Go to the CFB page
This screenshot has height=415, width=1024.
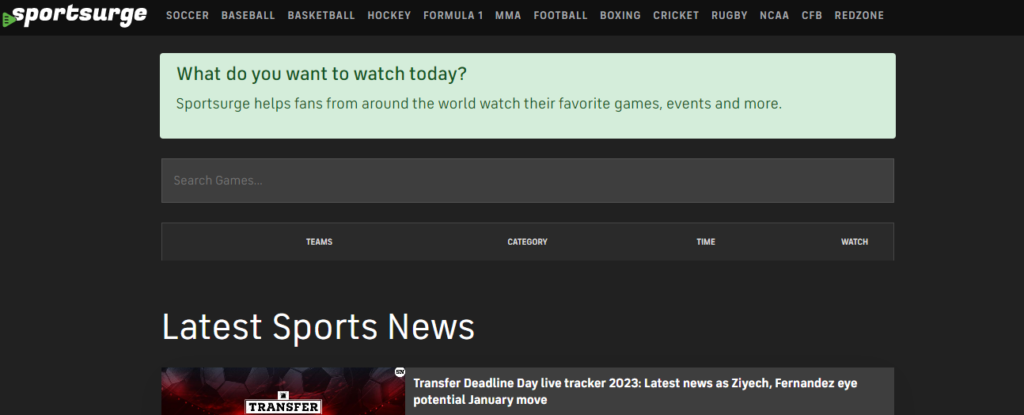812,16
